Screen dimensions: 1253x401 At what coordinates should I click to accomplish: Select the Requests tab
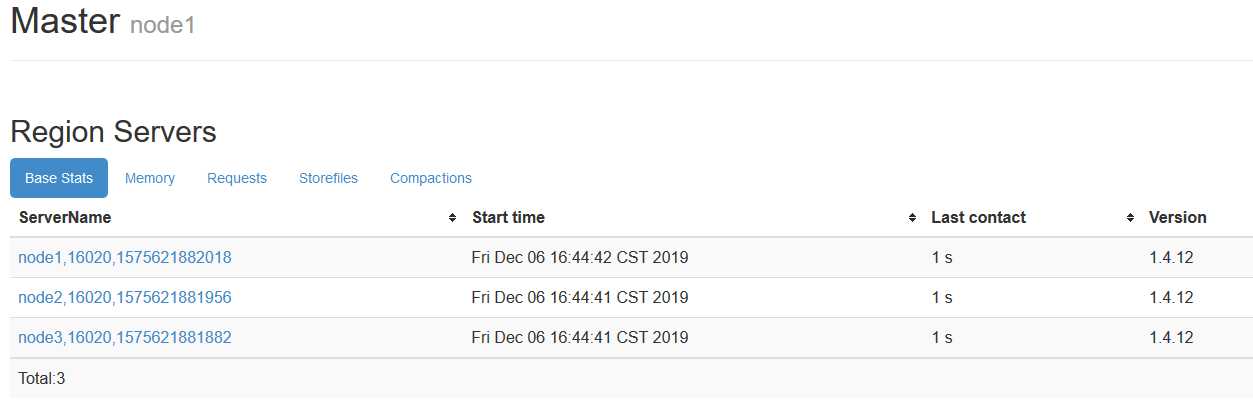click(237, 178)
